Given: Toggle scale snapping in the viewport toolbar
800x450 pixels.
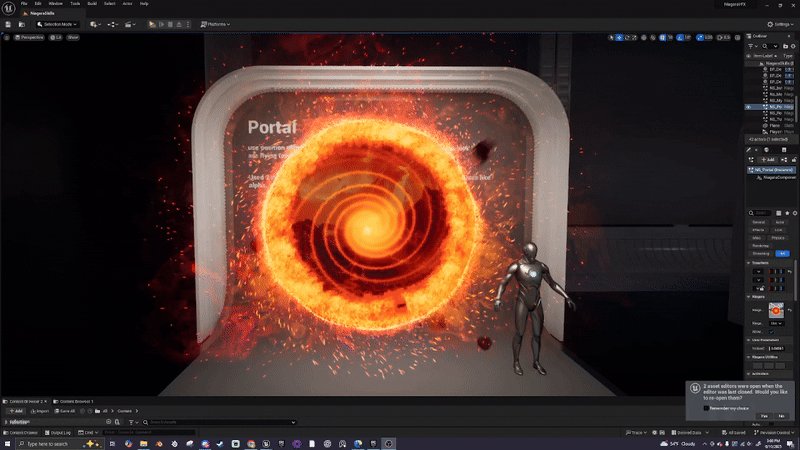Looking at the screenshot, I should pos(699,37).
